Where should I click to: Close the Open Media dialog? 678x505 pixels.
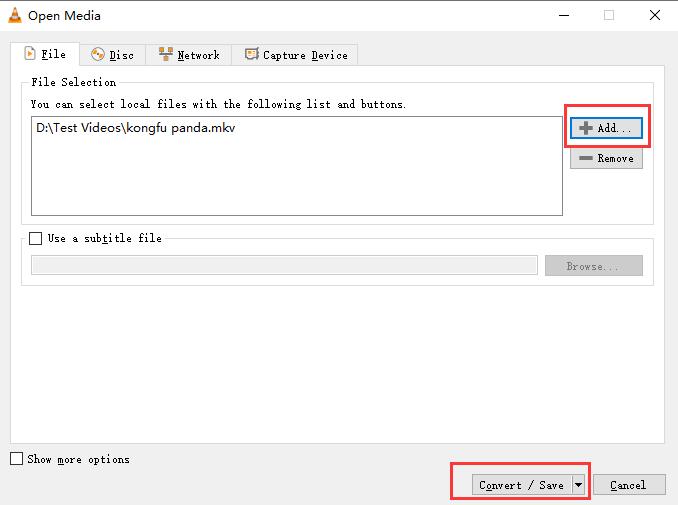tap(655, 16)
